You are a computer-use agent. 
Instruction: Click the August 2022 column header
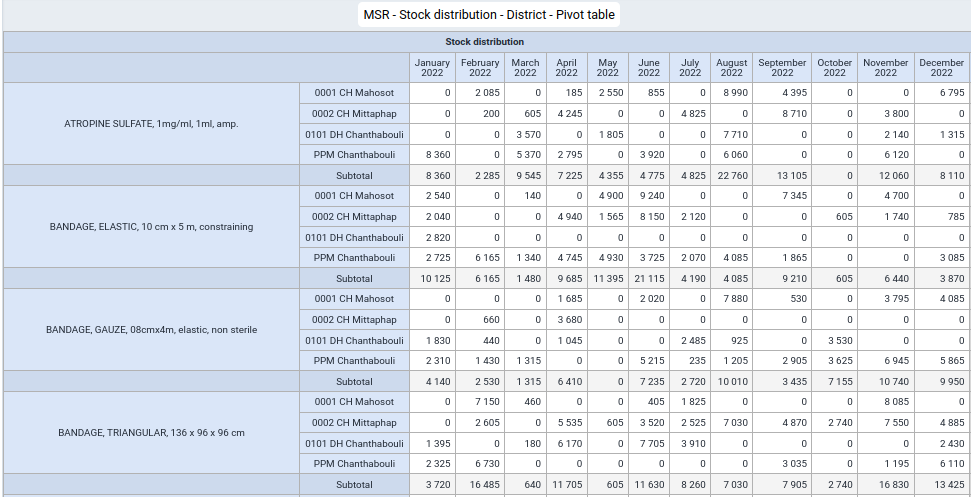coord(731,67)
